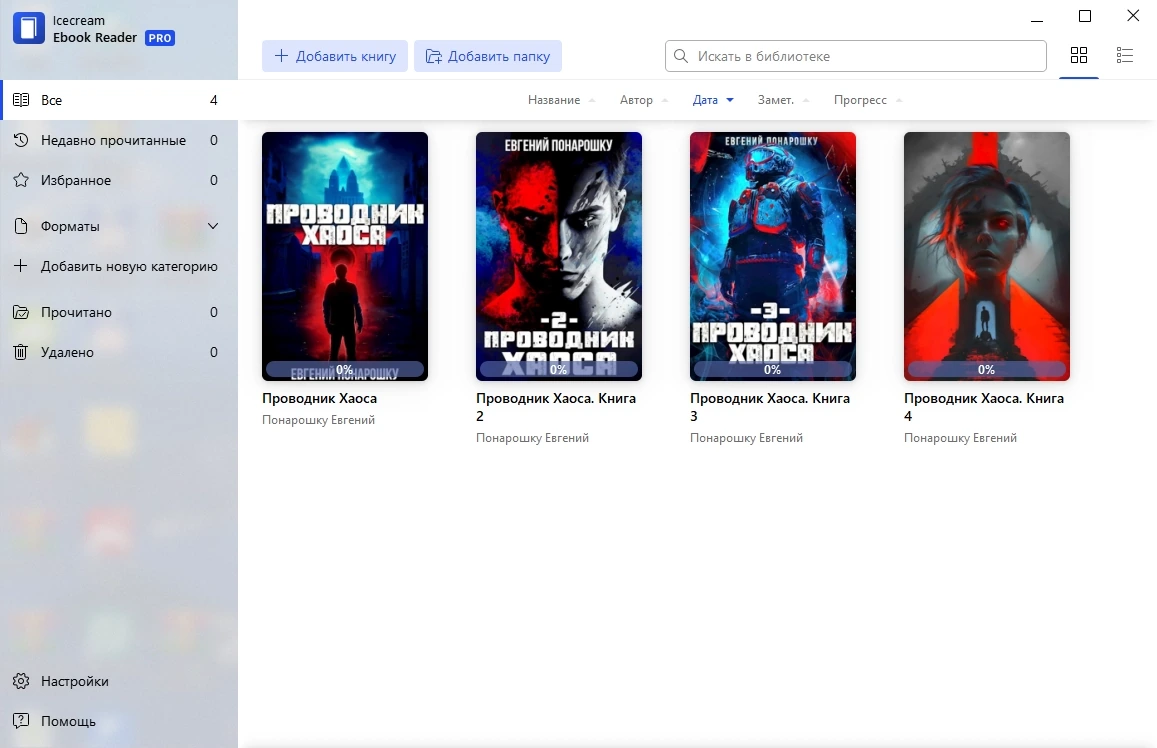Image resolution: width=1157 pixels, height=748 pixels.
Task: Click the document icon beside Форматы
Action: pyautogui.click(x=21, y=226)
